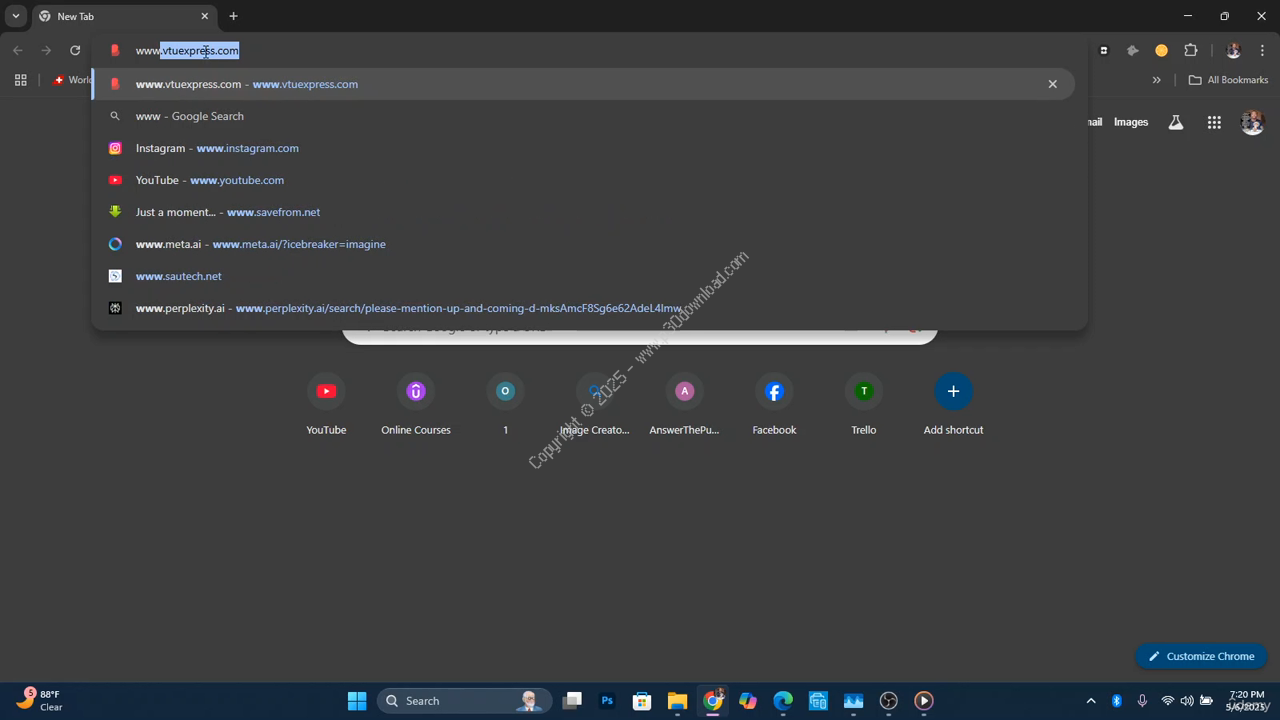1280x720 pixels.
Task: Open the tab search dropdown arrow
Action: [x=16, y=16]
